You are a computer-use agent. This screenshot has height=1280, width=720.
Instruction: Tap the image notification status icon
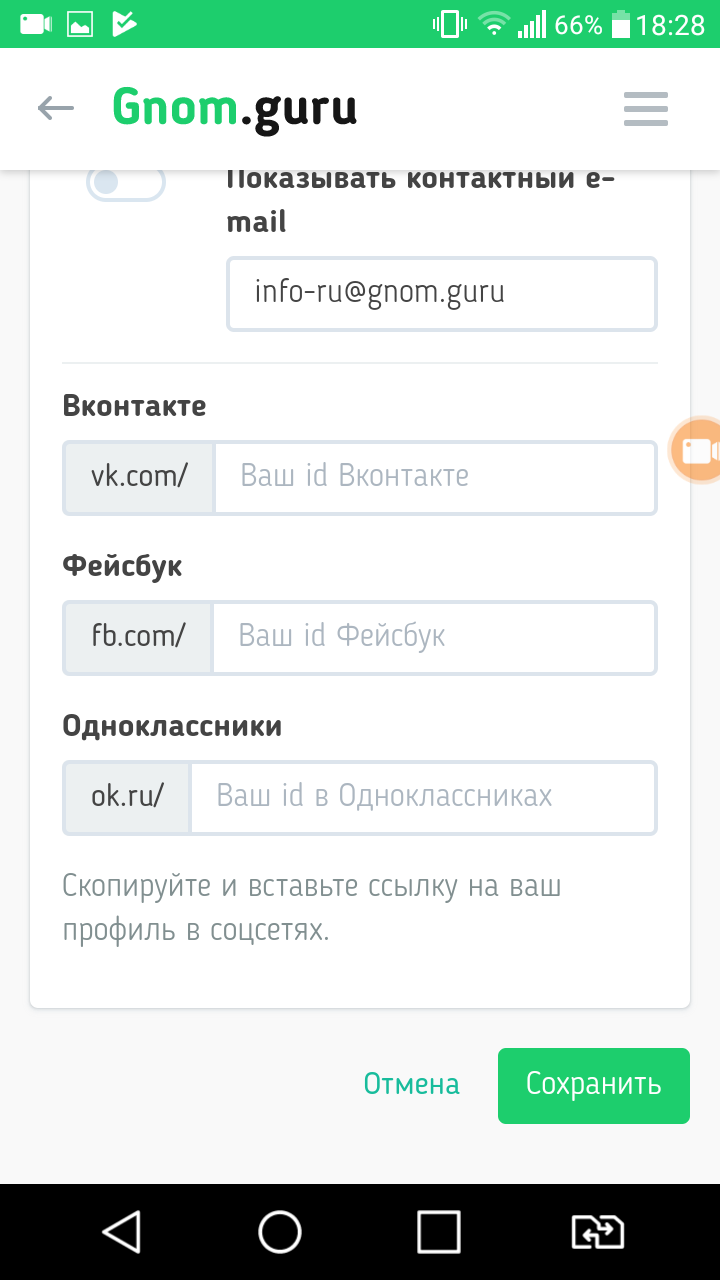point(80,24)
